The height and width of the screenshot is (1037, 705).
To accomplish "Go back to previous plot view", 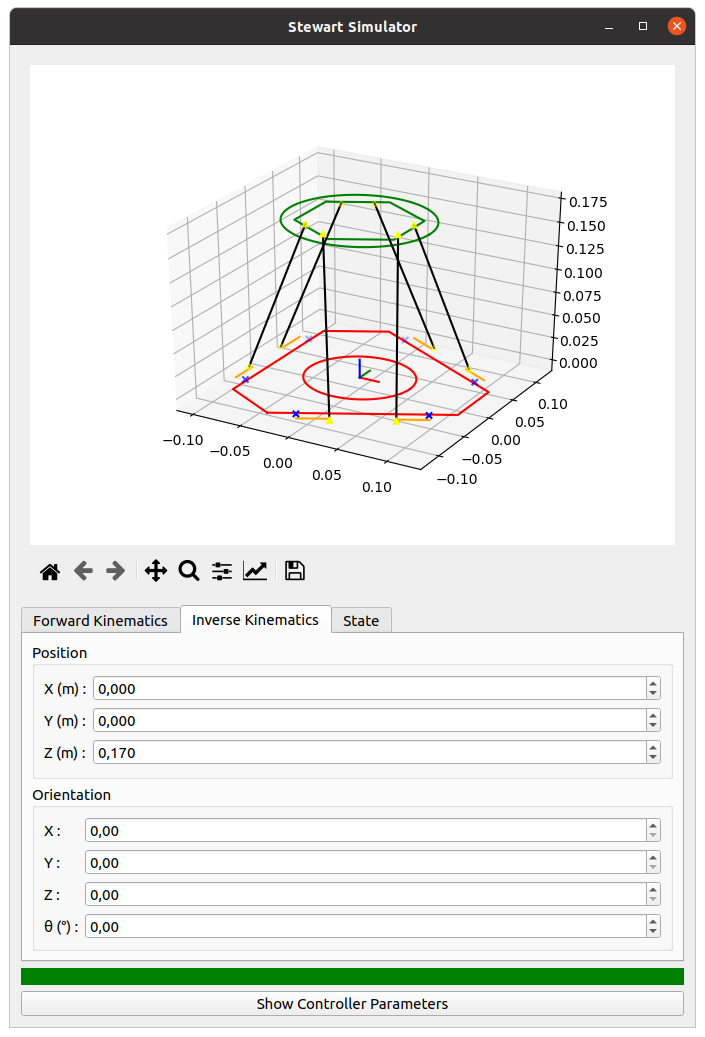I will (83, 571).
